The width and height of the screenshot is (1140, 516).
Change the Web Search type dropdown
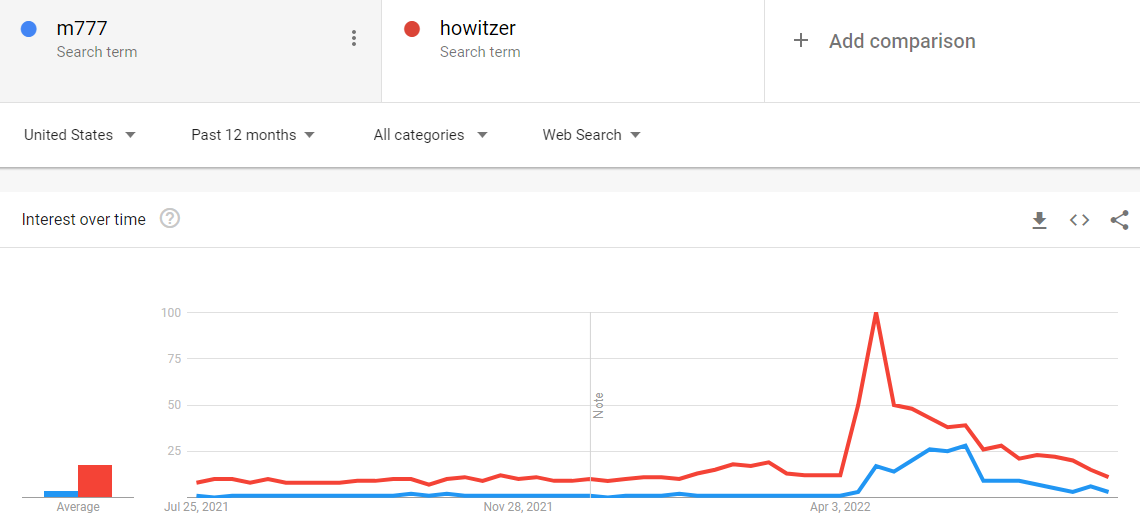[591, 134]
